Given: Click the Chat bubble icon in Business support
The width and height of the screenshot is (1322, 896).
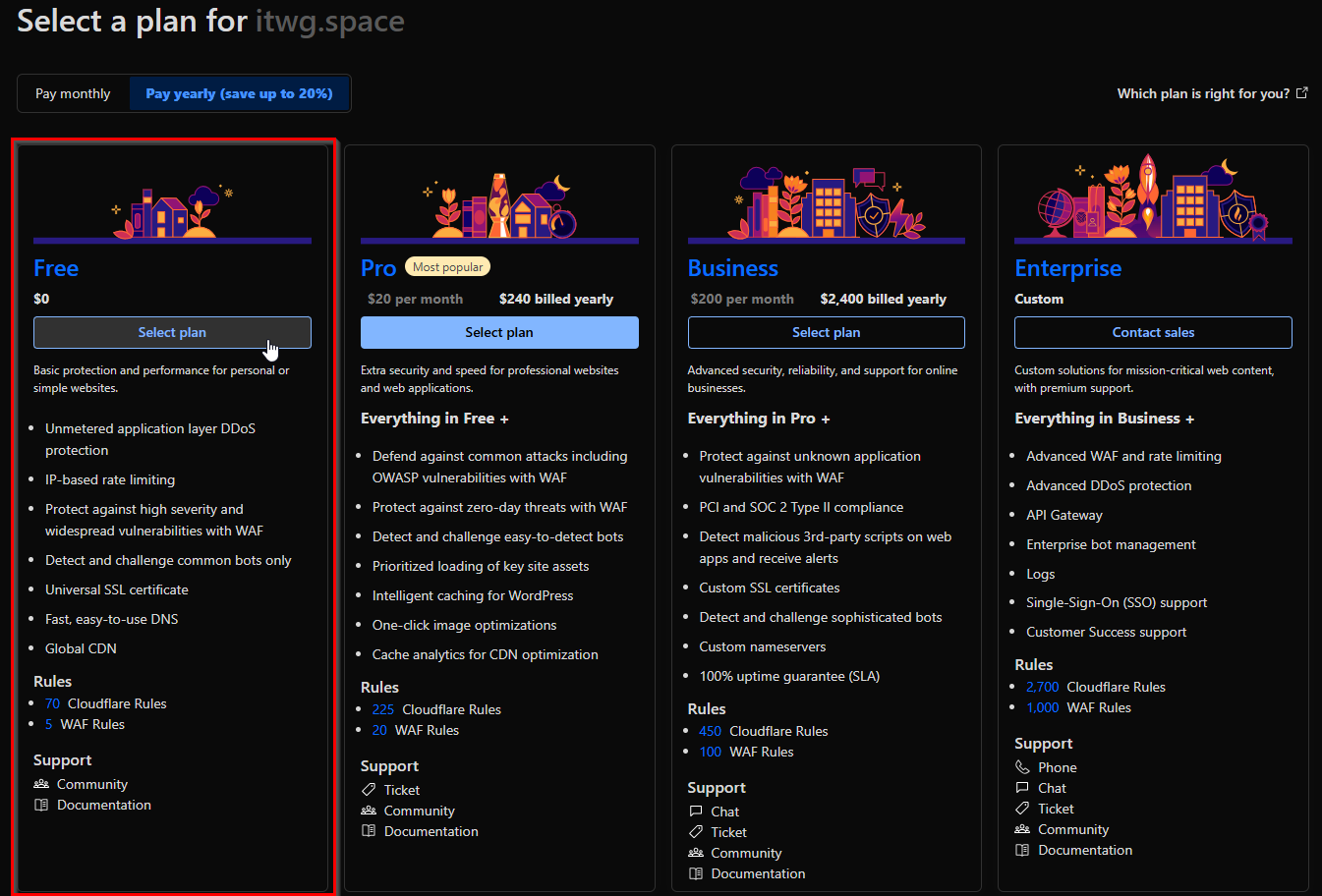Looking at the screenshot, I should [x=696, y=812].
